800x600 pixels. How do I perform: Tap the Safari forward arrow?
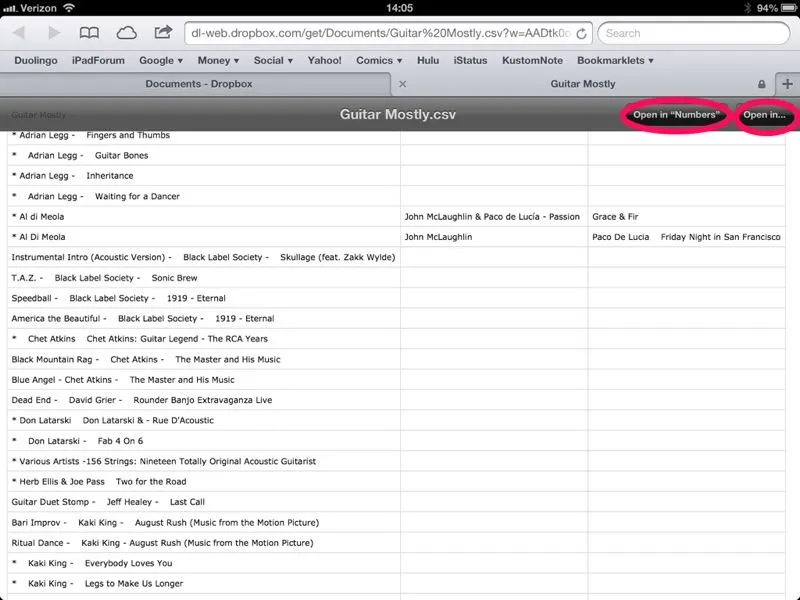[x=52, y=33]
